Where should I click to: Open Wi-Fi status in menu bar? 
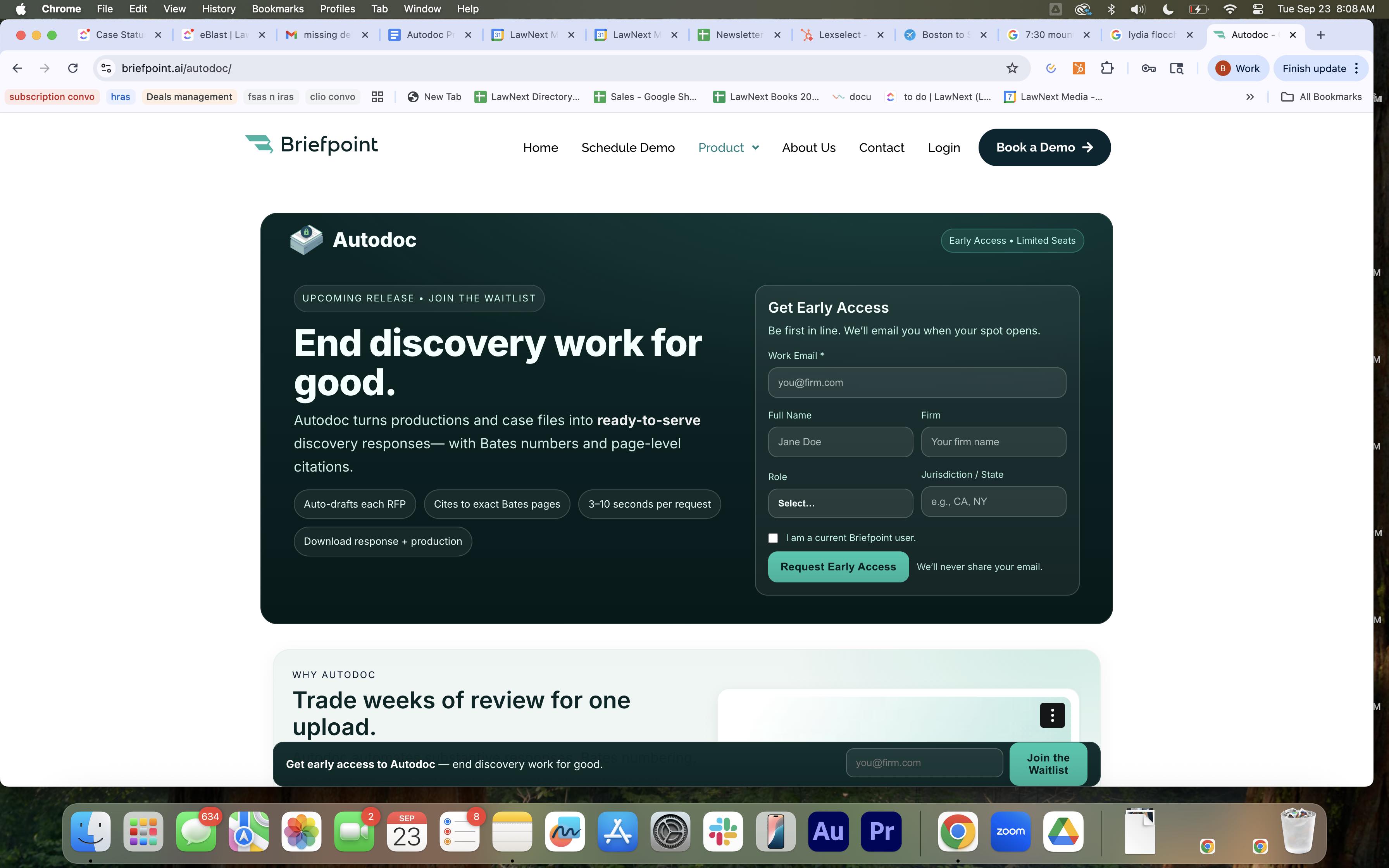pos(1229,9)
